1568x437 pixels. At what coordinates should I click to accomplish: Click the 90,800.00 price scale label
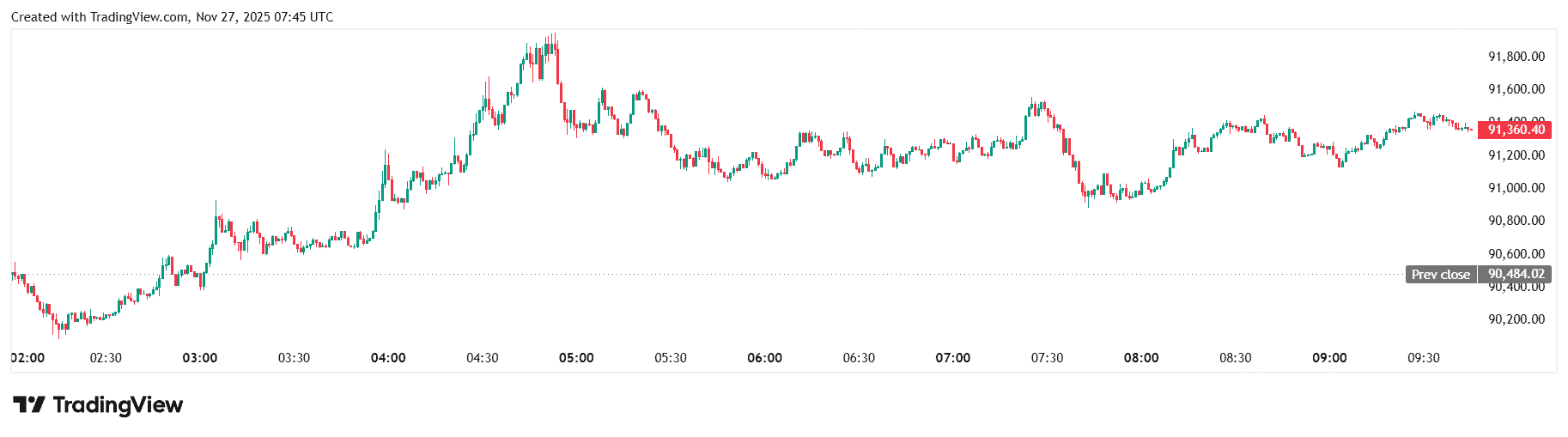pos(1516,221)
